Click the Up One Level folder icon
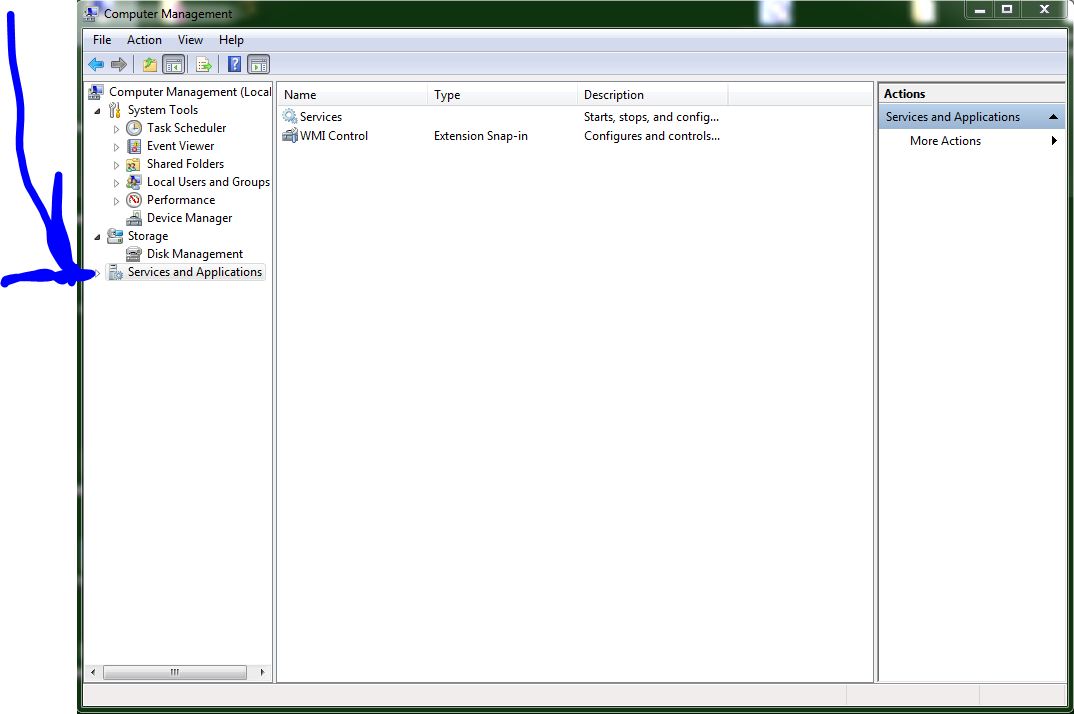This screenshot has width=1074, height=714. pos(150,65)
